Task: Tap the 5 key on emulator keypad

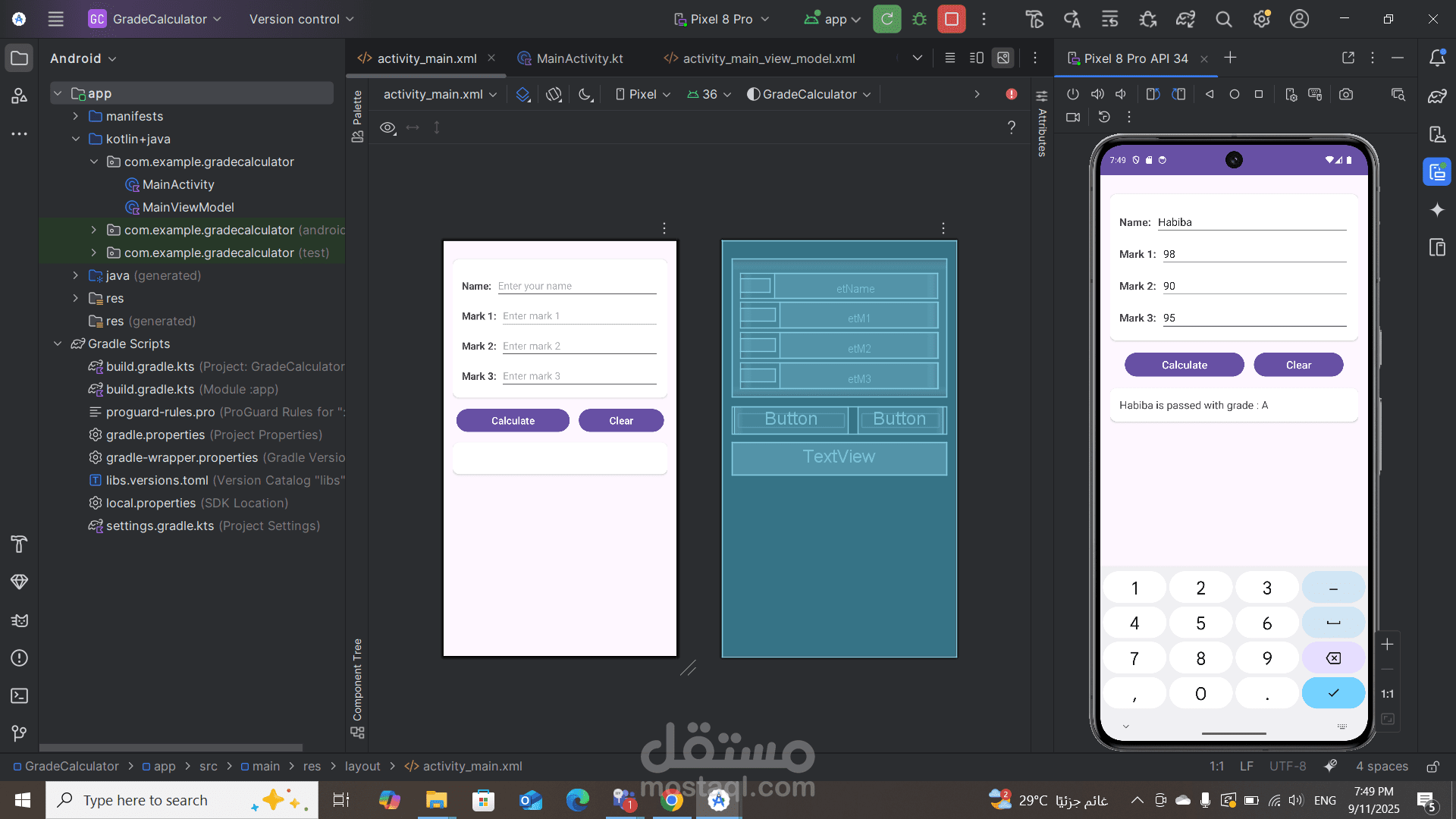Action: tap(1200, 623)
